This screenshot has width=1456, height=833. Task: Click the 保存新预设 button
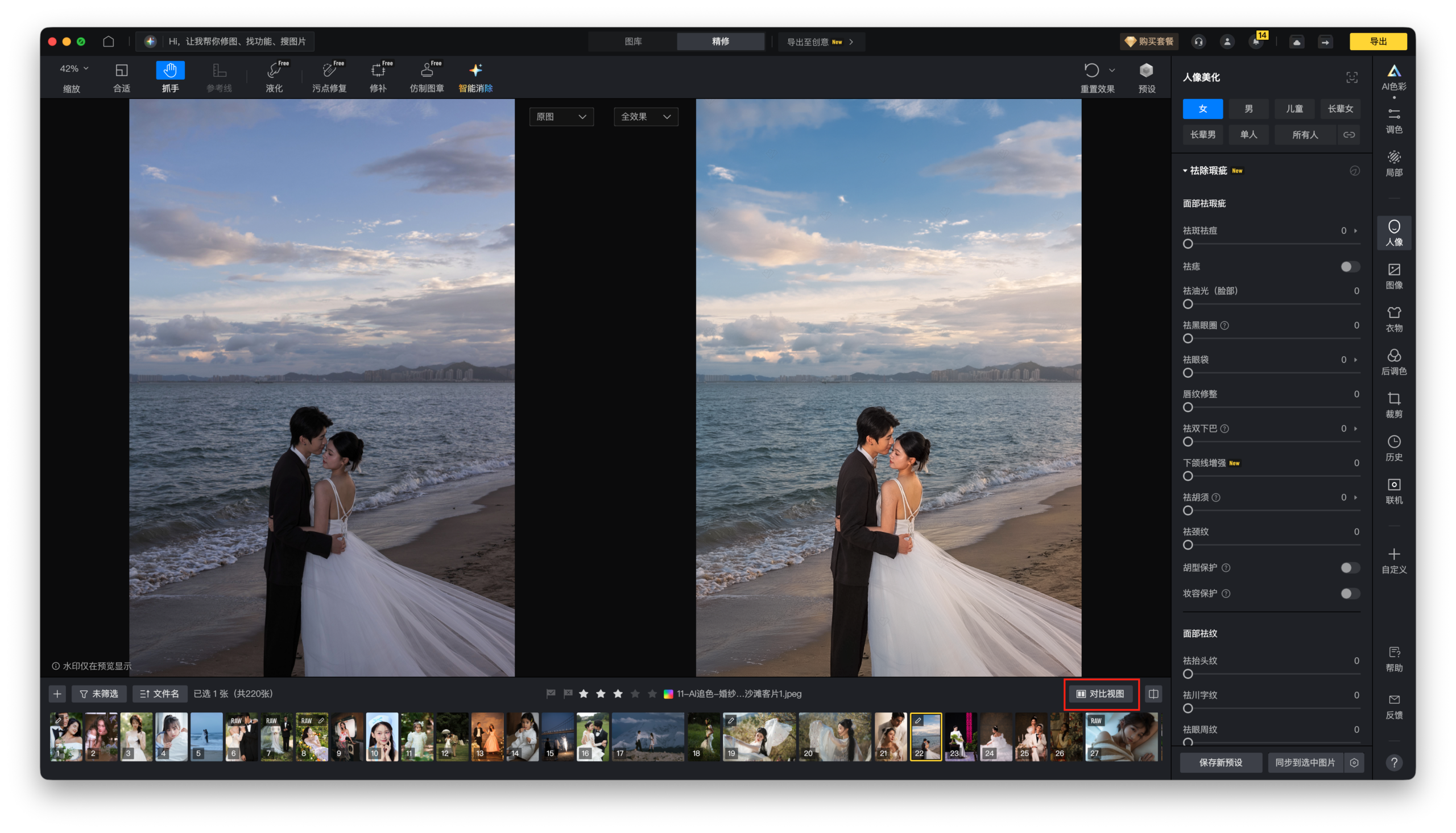tap(1221, 762)
